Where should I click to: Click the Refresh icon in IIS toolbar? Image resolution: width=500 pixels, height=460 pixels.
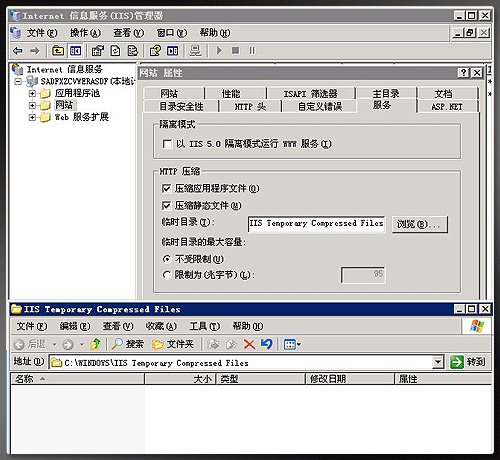click(x=115, y=51)
